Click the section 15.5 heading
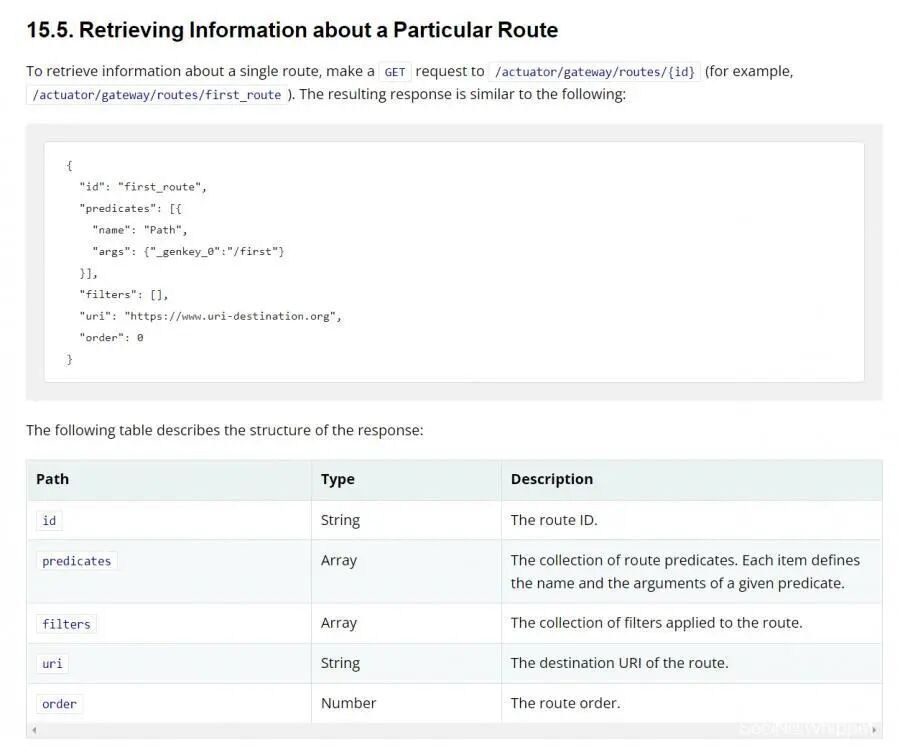 point(292,30)
